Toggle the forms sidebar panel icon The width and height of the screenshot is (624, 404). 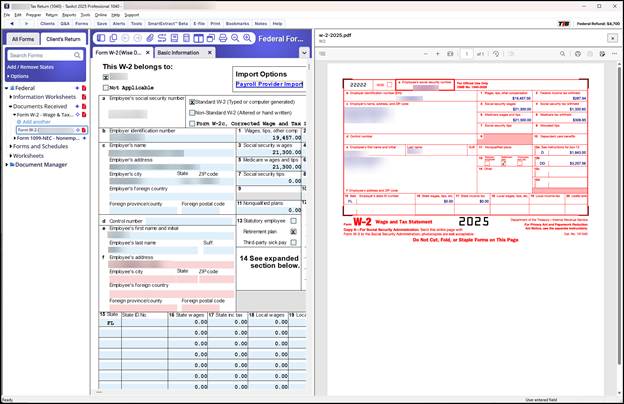(x=101, y=38)
